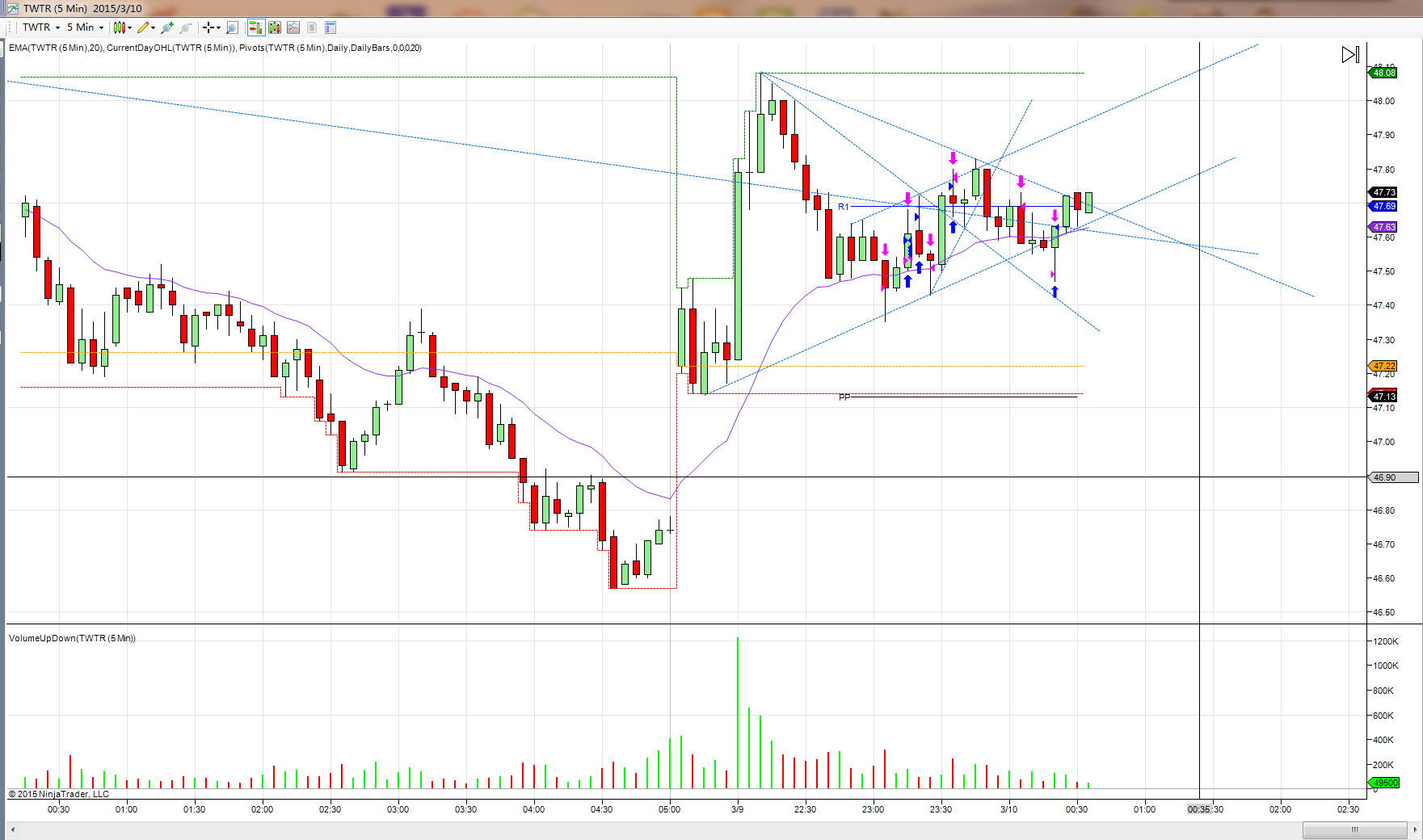The width and height of the screenshot is (1423, 840).
Task: Open the indicators line-graph icon
Action: pos(293,27)
